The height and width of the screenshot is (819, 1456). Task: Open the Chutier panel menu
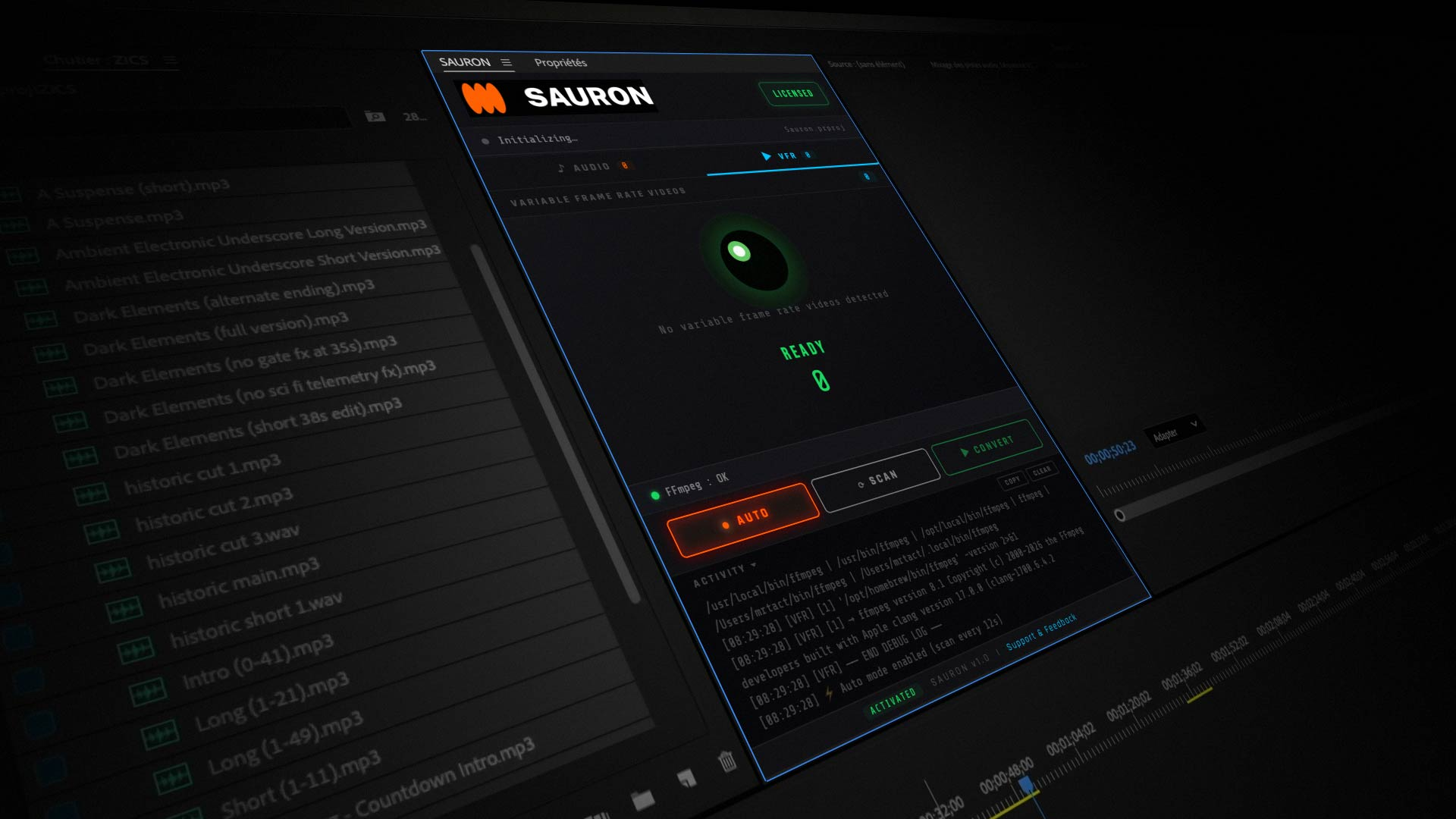pos(169,60)
